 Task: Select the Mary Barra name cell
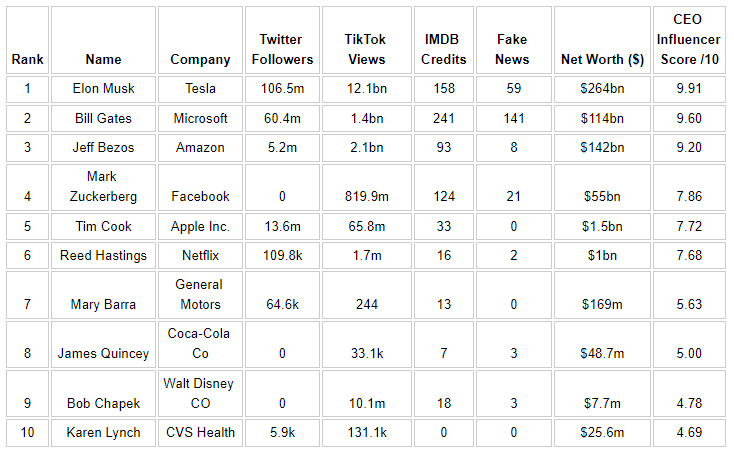(103, 304)
